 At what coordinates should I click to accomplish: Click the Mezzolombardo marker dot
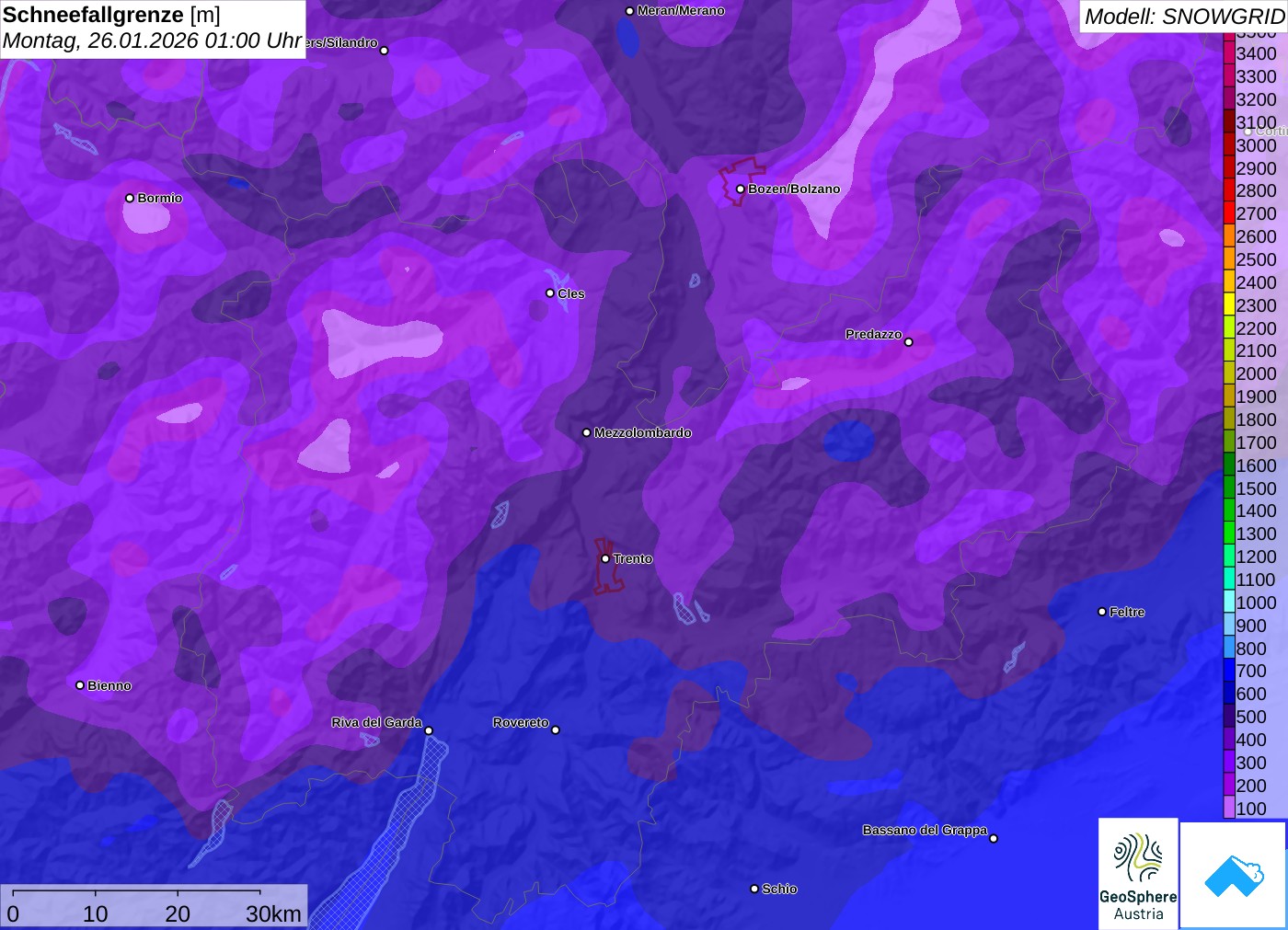point(586,432)
